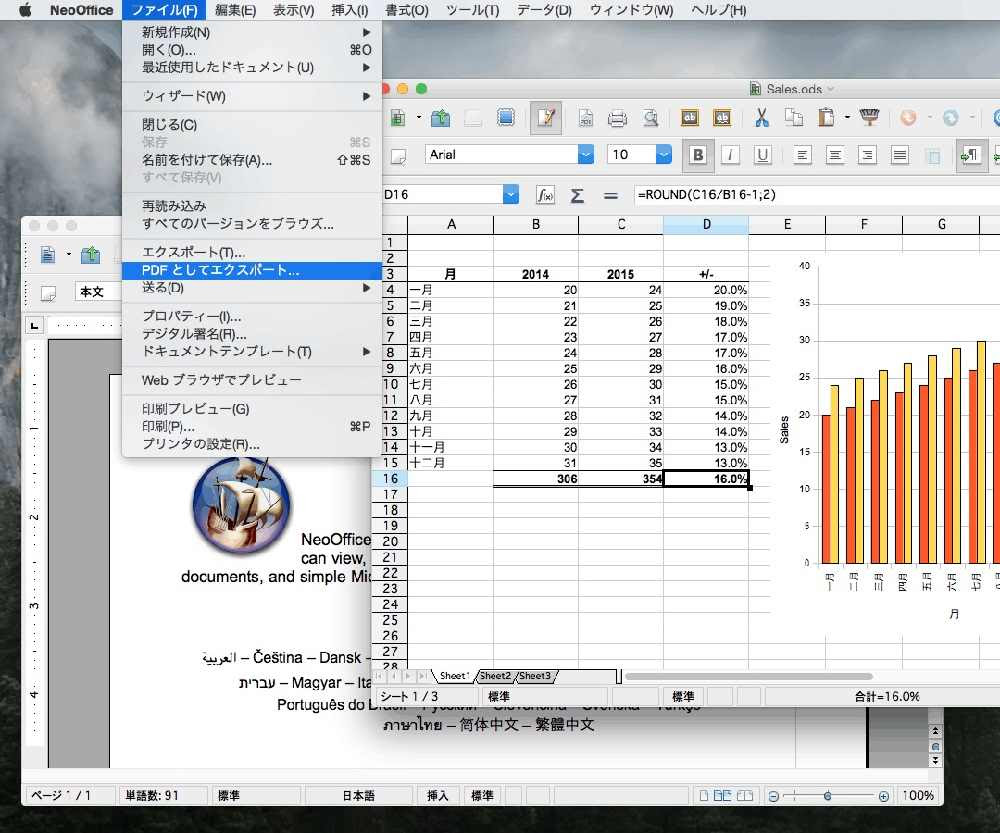Click the New document icon in Writer window

(48, 255)
